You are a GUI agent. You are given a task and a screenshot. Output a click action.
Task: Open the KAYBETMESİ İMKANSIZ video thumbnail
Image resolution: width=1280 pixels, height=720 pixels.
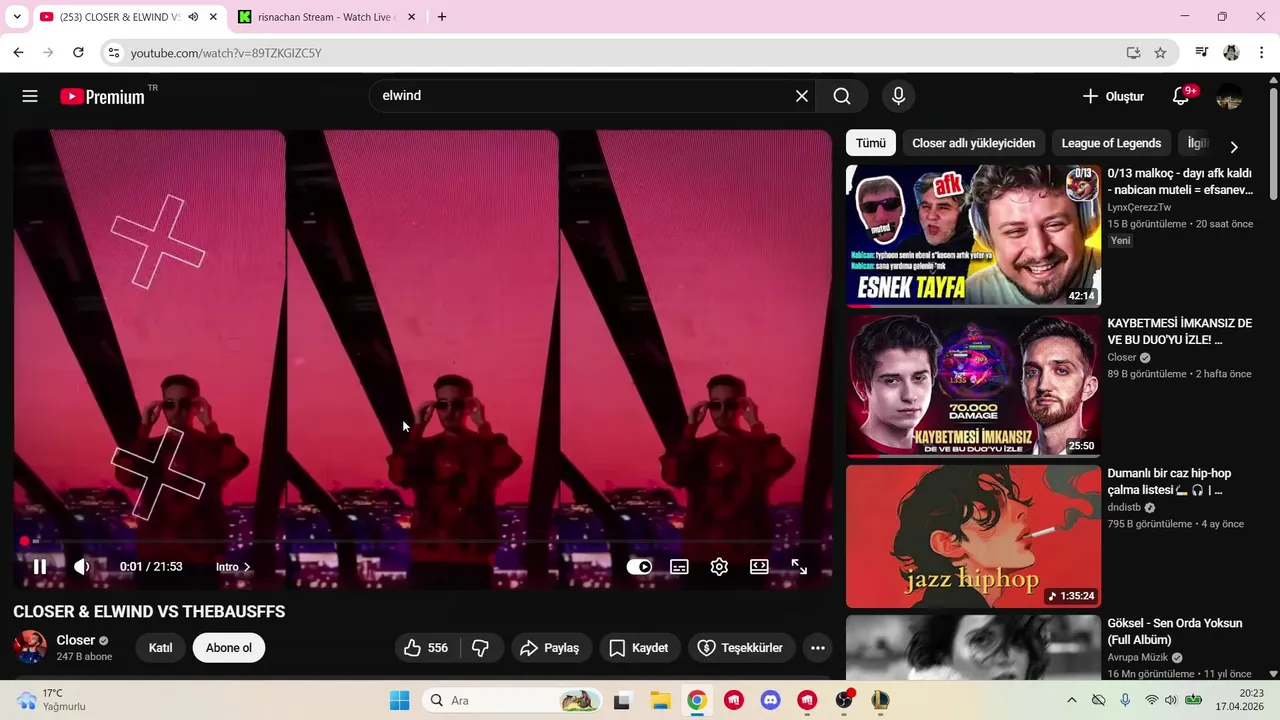point(973,386)
